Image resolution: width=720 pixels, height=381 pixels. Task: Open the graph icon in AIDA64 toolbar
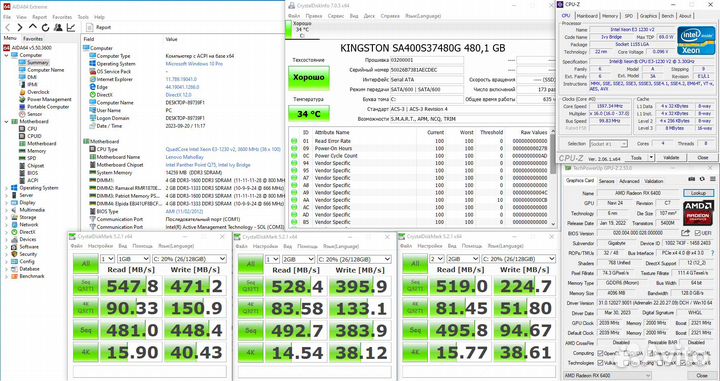tap(71, 28)
